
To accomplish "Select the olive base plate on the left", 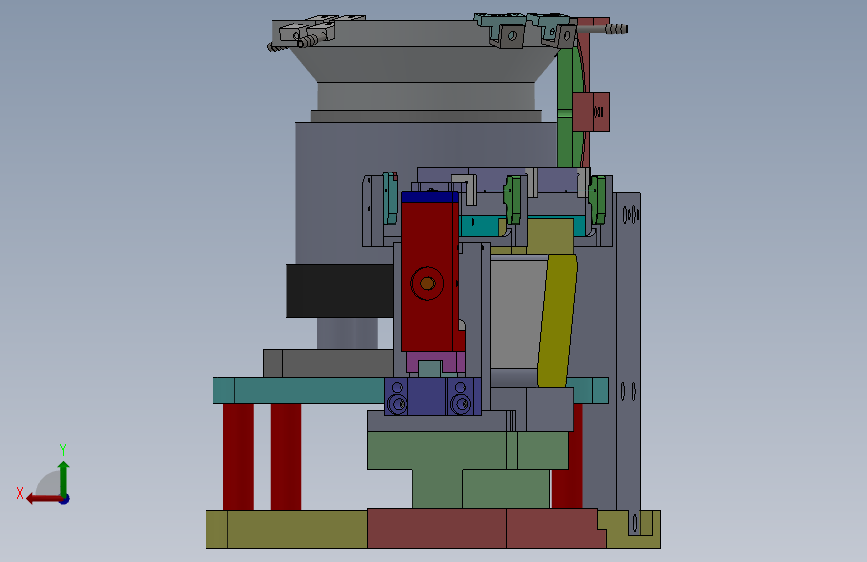I will [x=286, y=529].
